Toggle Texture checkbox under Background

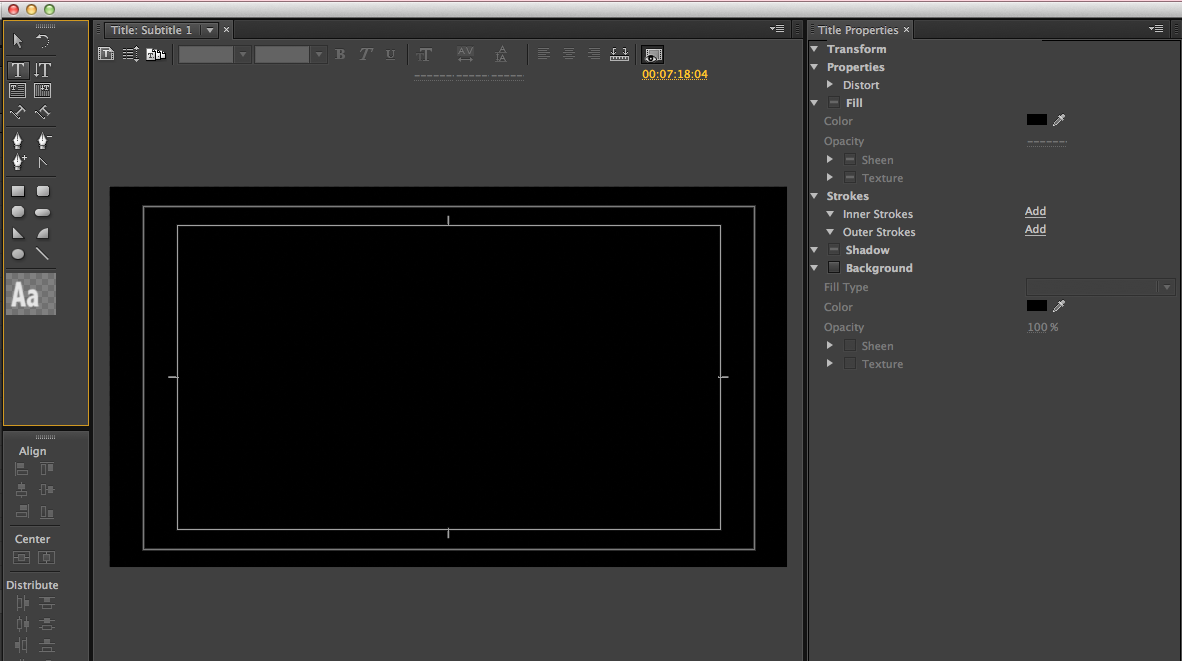click(850, 364)
